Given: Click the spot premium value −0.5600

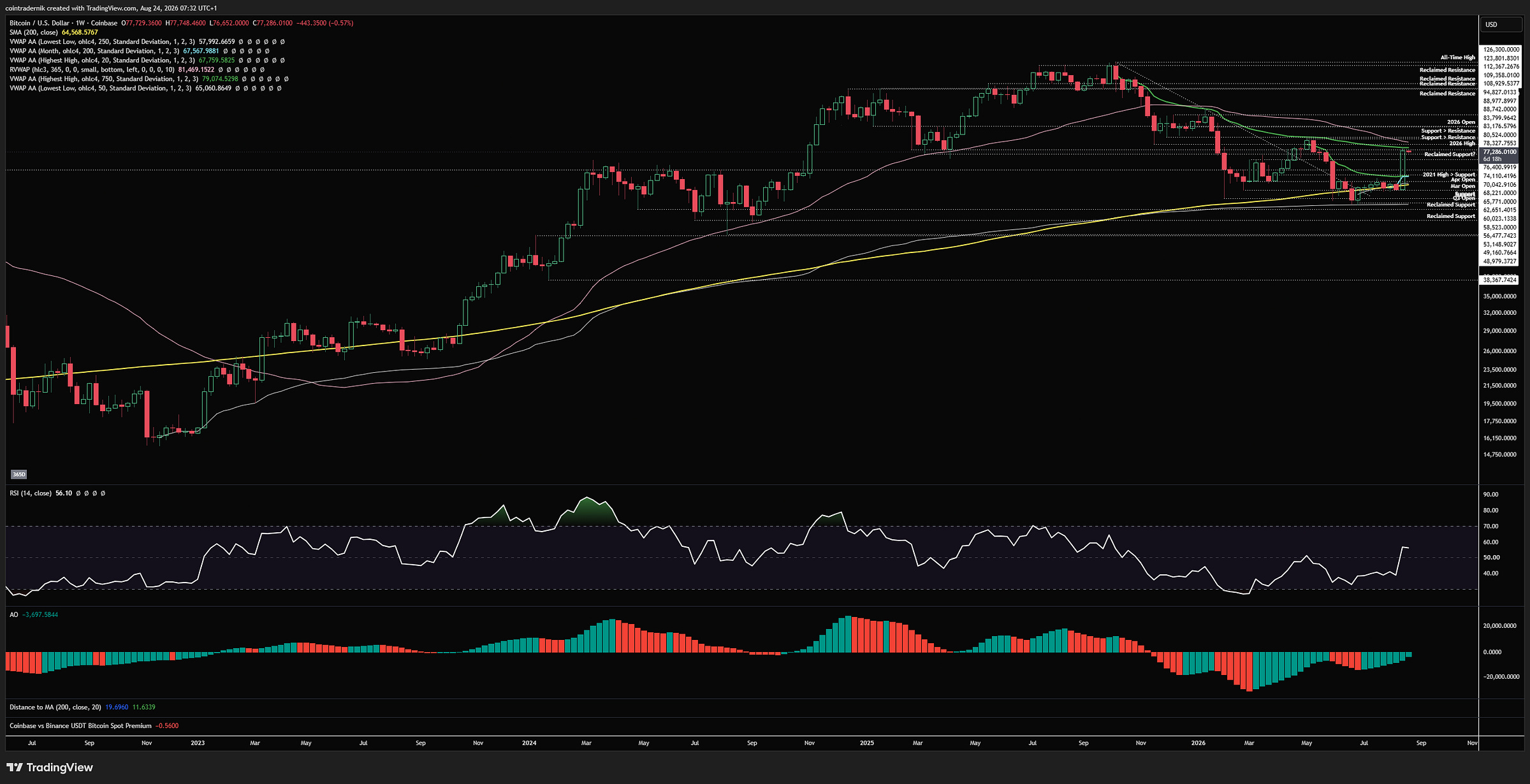Looking at the screenshot, I should click(167, 726).
